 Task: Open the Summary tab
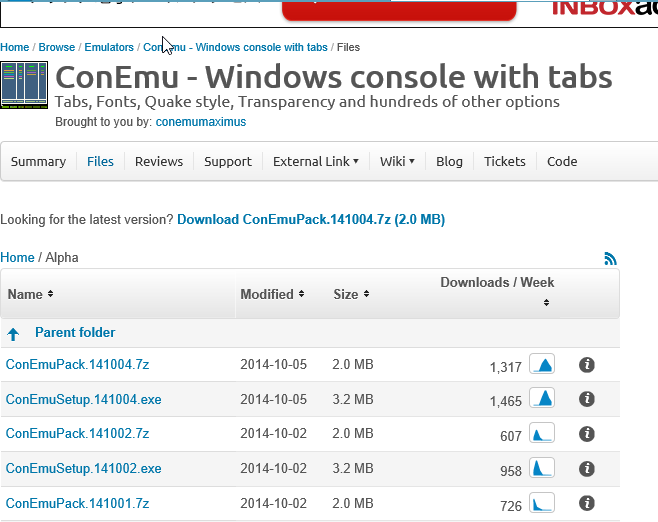point(38,162)
